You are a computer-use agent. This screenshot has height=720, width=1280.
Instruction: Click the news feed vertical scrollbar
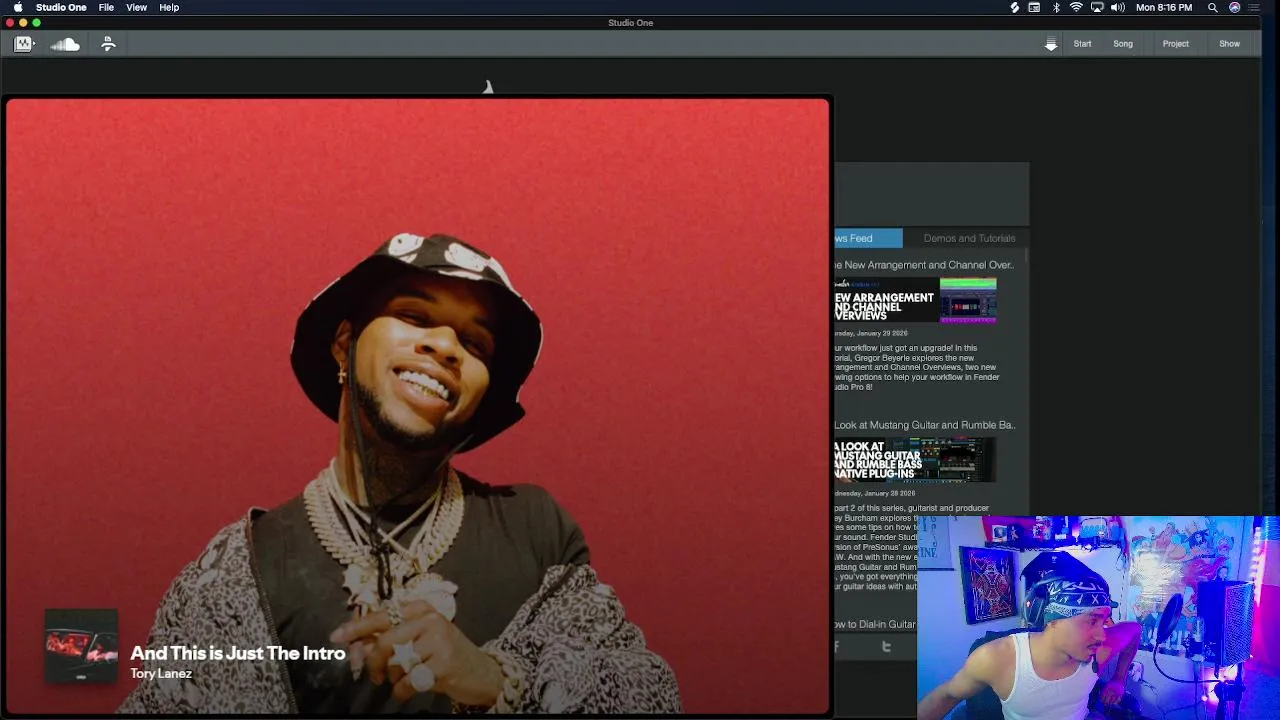[1026, 257]
